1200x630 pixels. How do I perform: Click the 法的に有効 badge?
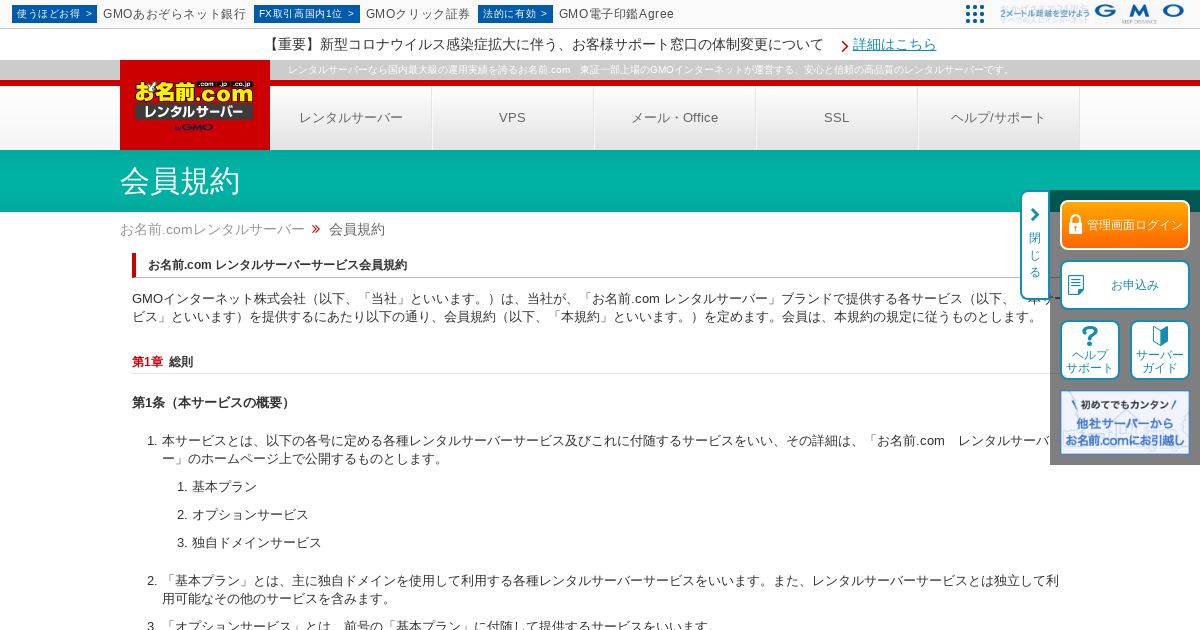[515, 14]
